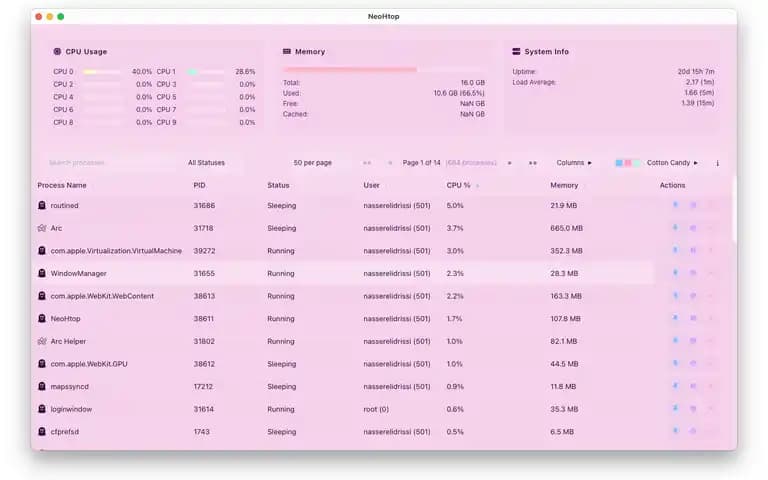Viewport: 768px width, 480px height.
Task: Sort by PID column header
Action: click(199, 185)
